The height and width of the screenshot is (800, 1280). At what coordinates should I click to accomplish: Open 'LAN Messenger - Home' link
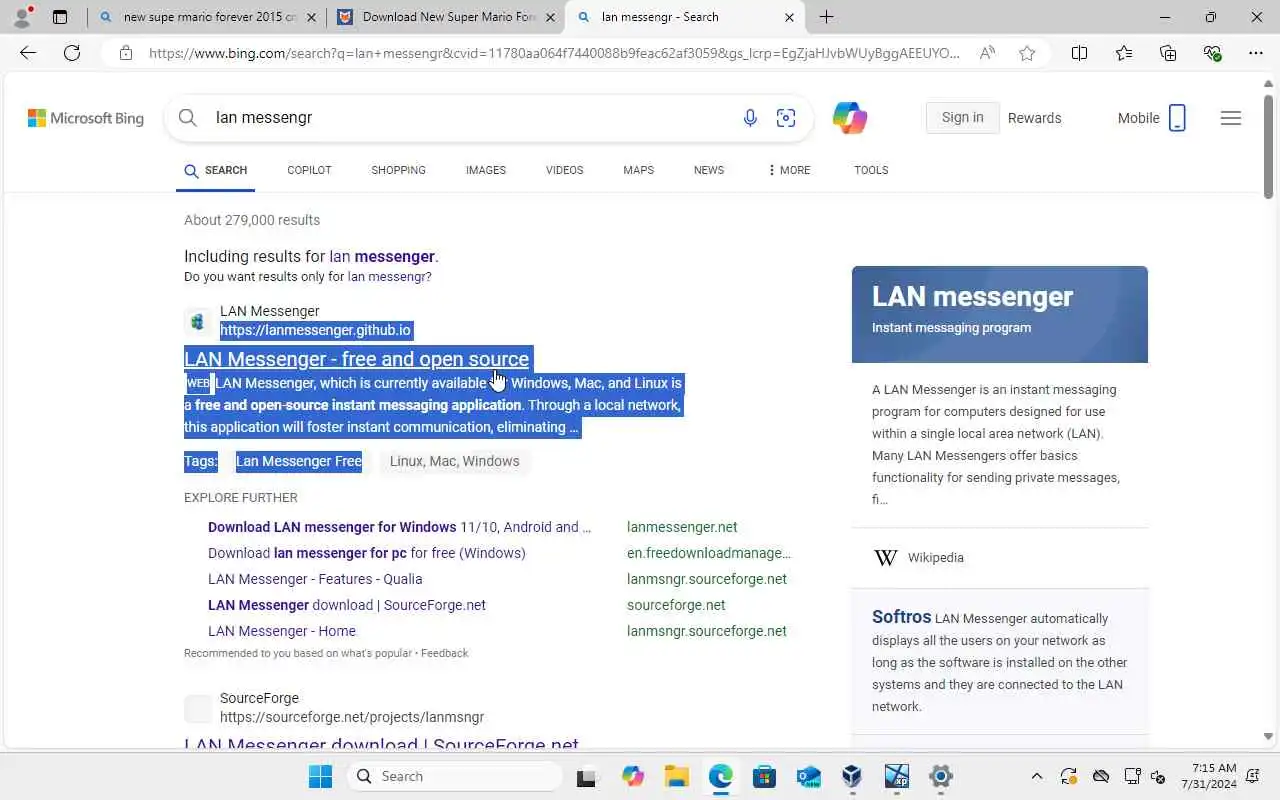[x=282, y=631]
